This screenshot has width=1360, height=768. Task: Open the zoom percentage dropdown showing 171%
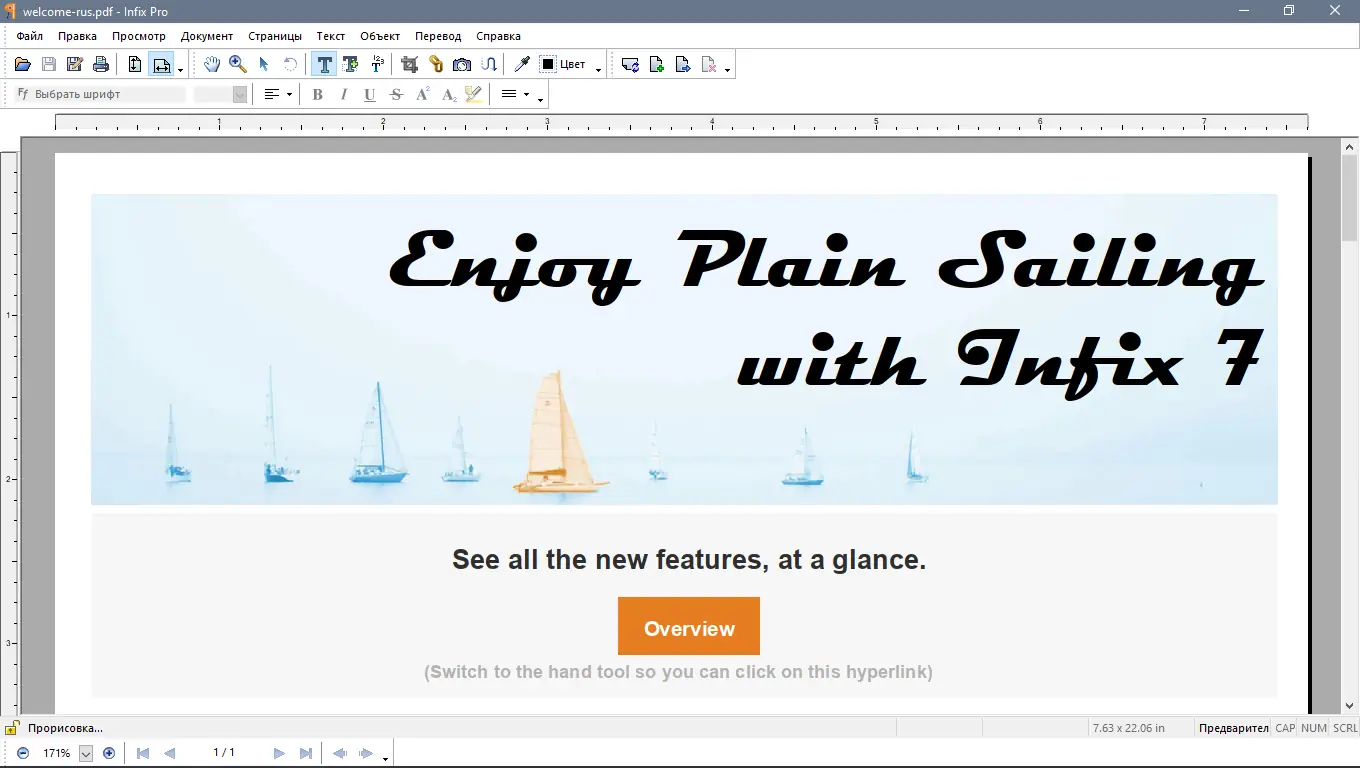tap(87, 753)
